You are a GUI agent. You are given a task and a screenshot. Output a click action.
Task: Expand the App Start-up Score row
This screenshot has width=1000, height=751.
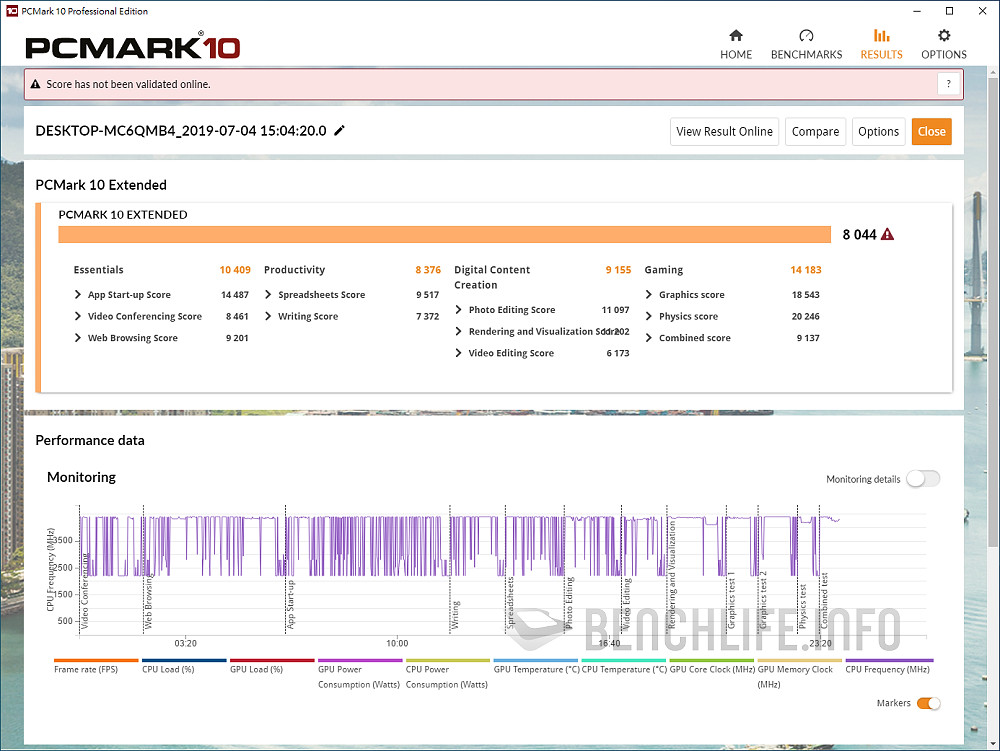pos(79,295)
